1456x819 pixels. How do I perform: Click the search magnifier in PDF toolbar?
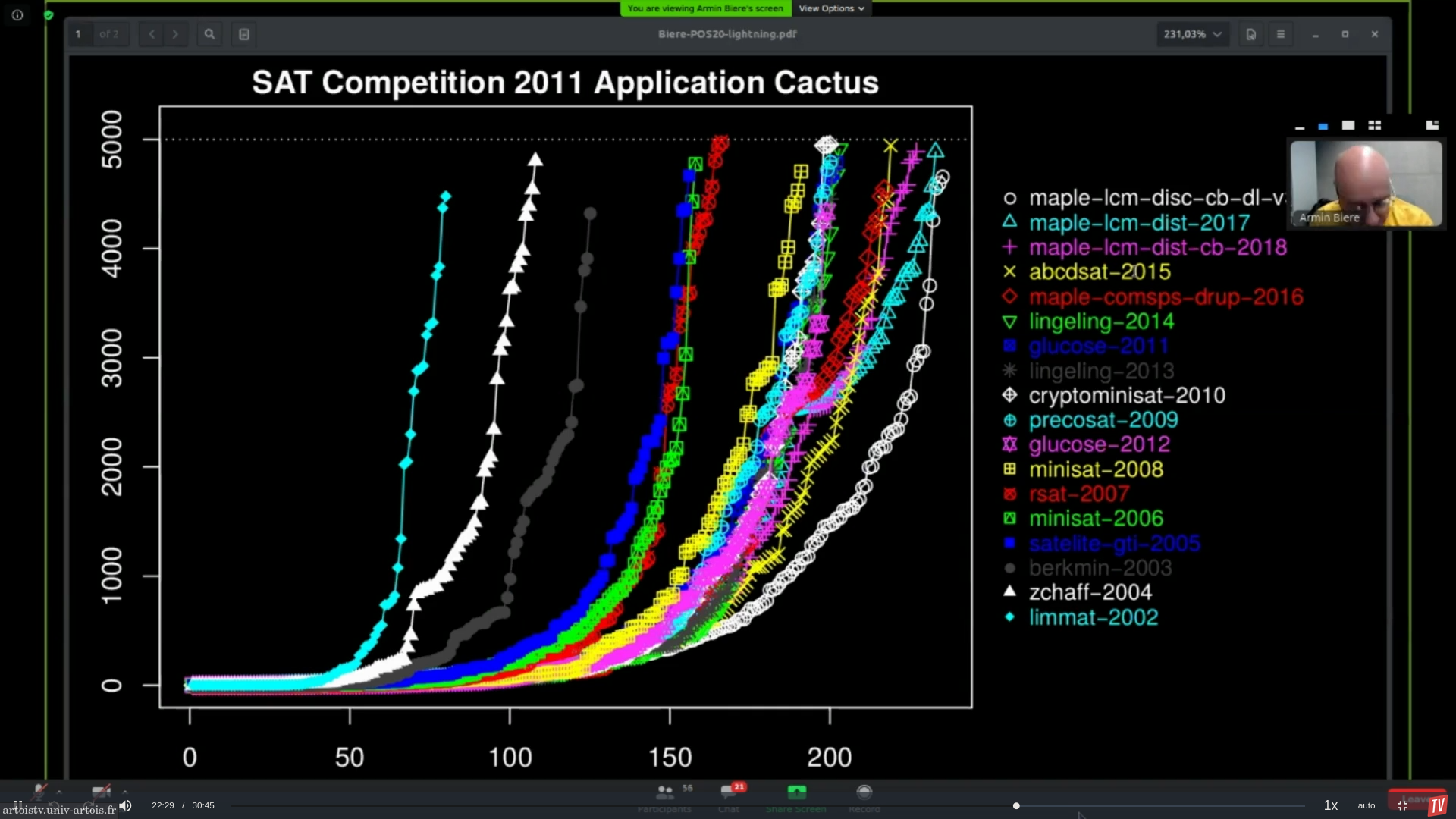point(209,34)
